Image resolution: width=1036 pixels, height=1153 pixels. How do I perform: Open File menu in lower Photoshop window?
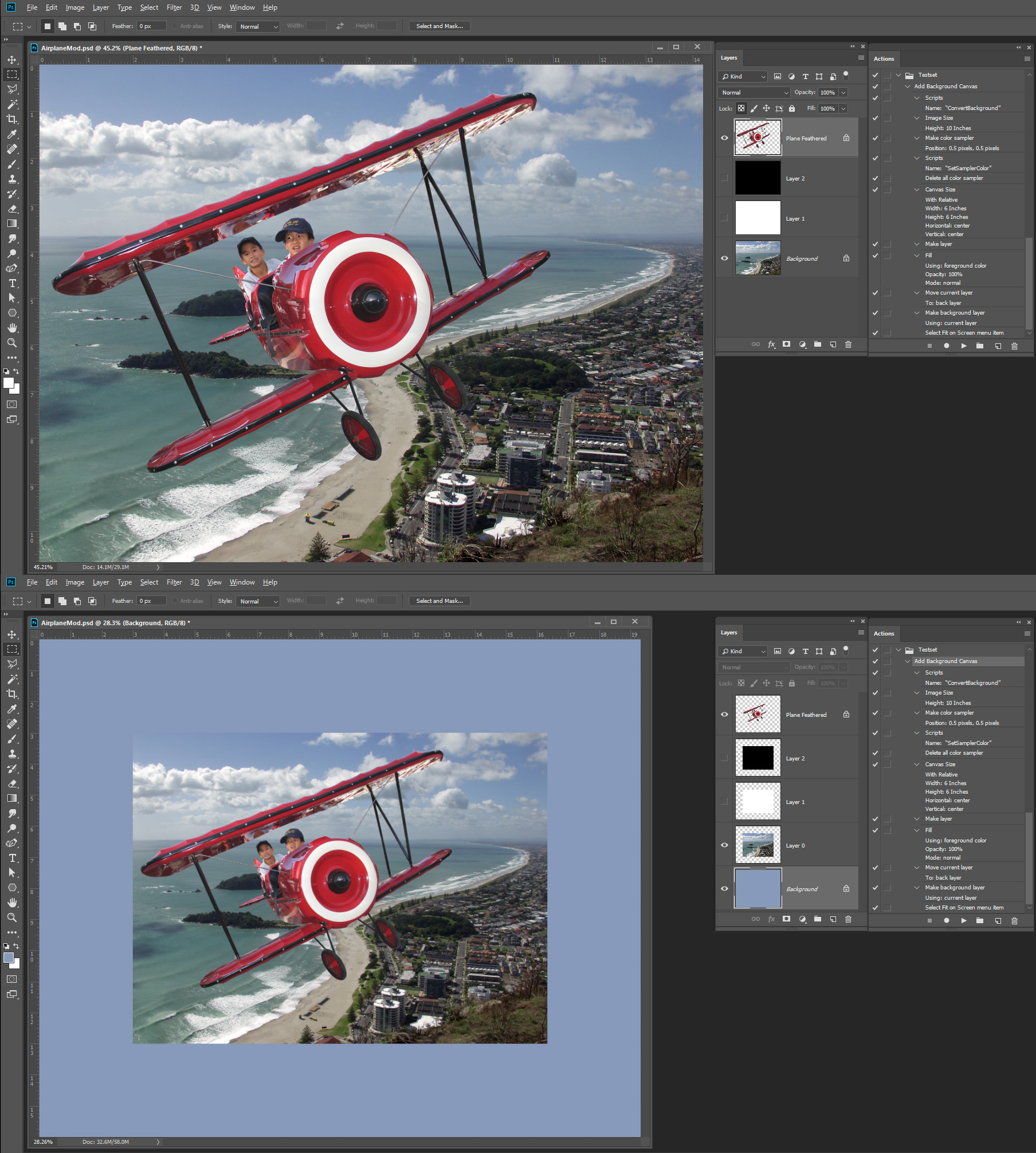coord(32,582)
